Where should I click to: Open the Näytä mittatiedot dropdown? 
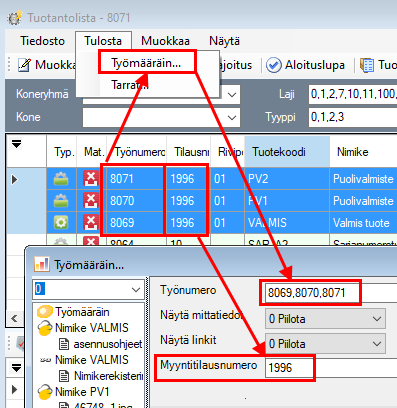pos(325,319)
